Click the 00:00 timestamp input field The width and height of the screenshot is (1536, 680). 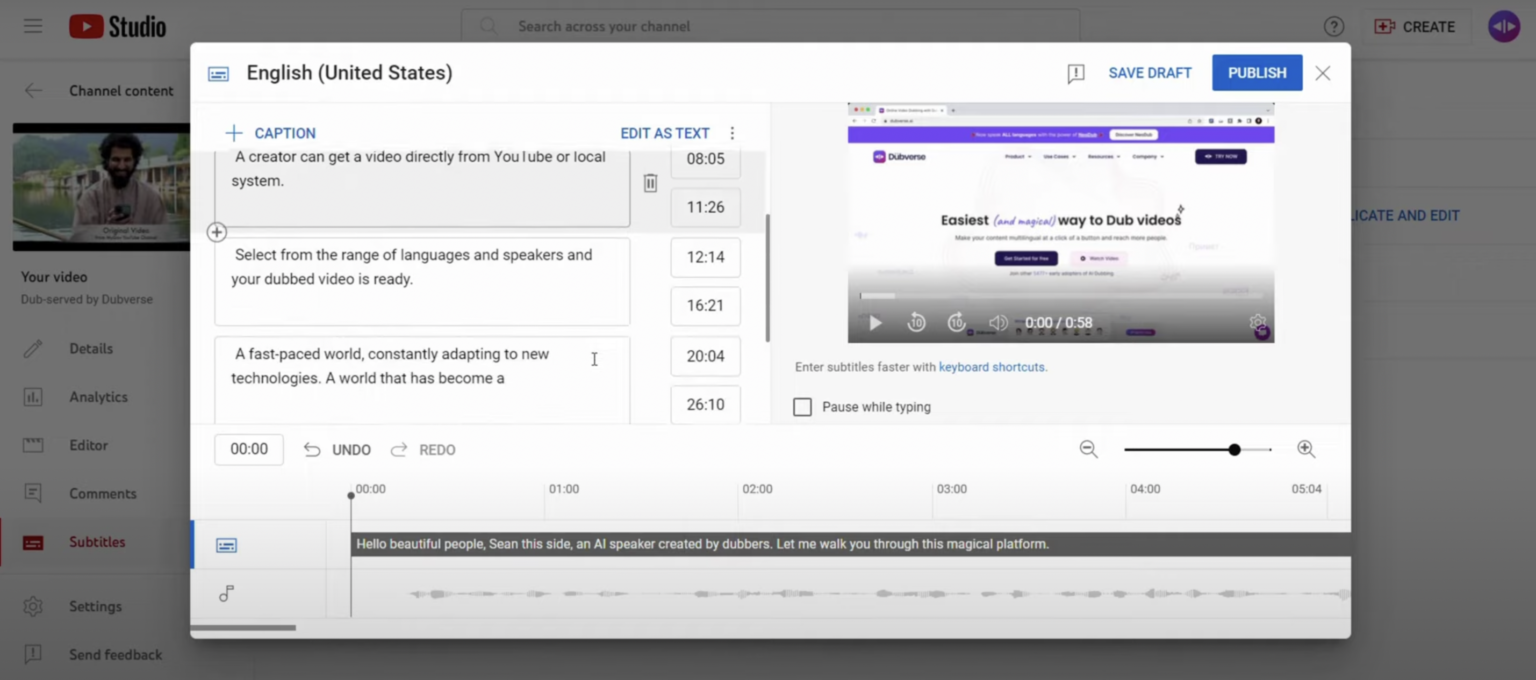[x=248, y=449]
